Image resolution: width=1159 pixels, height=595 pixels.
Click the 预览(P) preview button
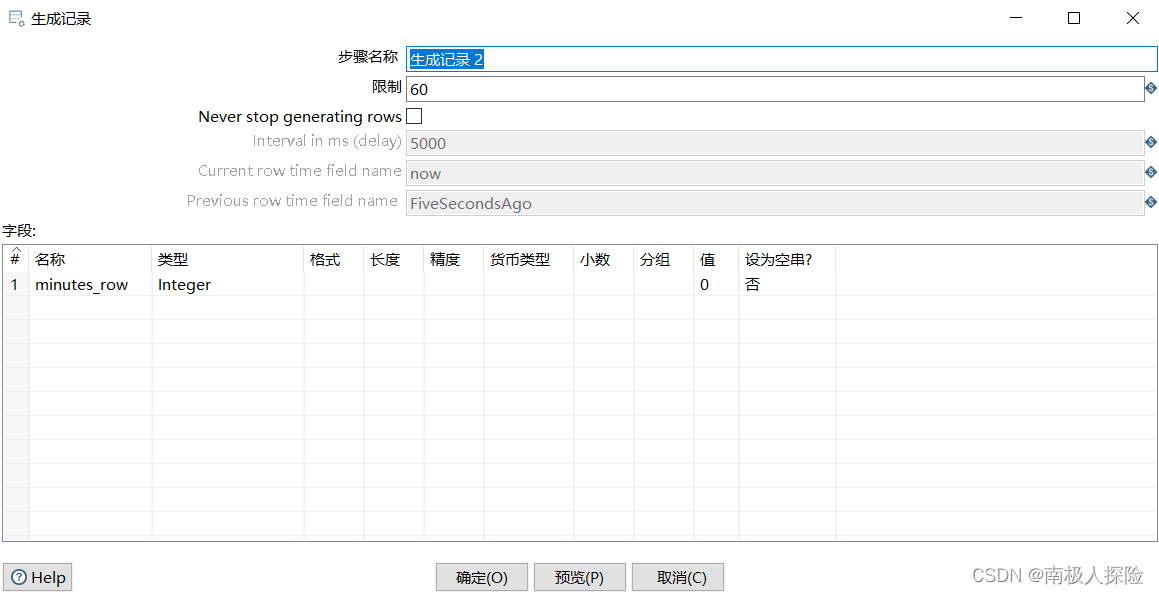pyautogui.click(x=580, y=577)
